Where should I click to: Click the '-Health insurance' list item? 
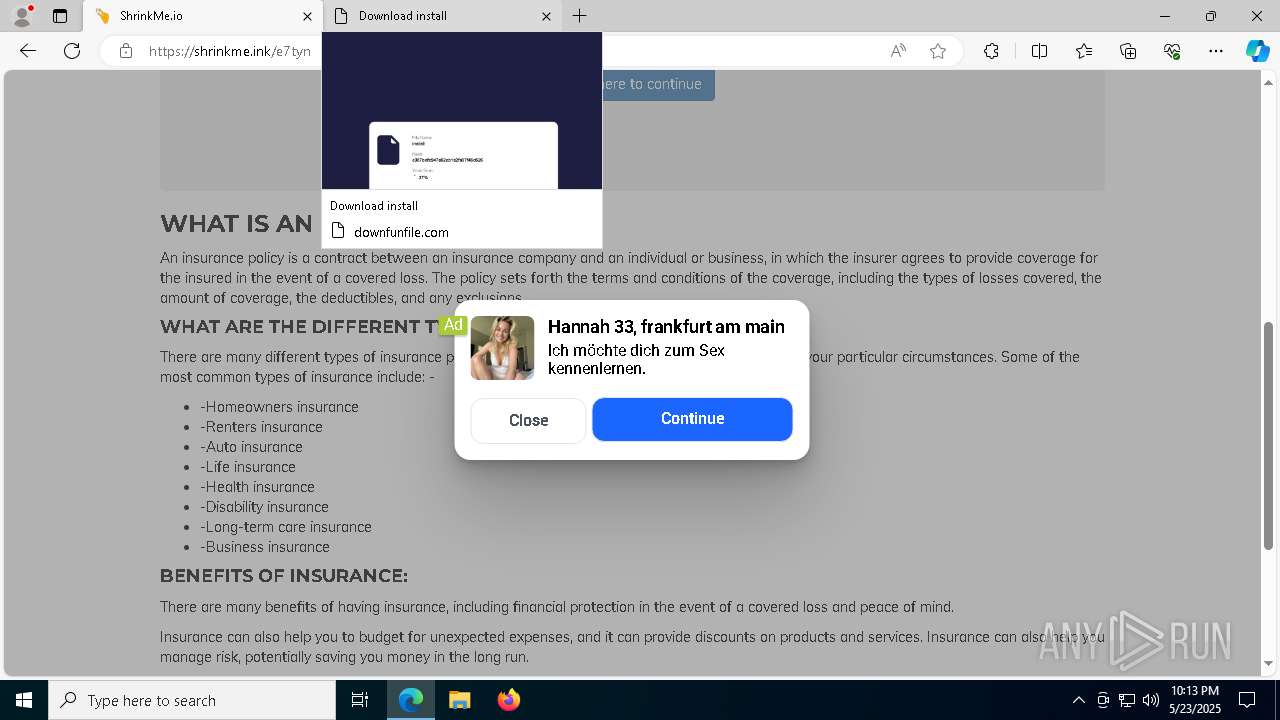tap(257, 487)
